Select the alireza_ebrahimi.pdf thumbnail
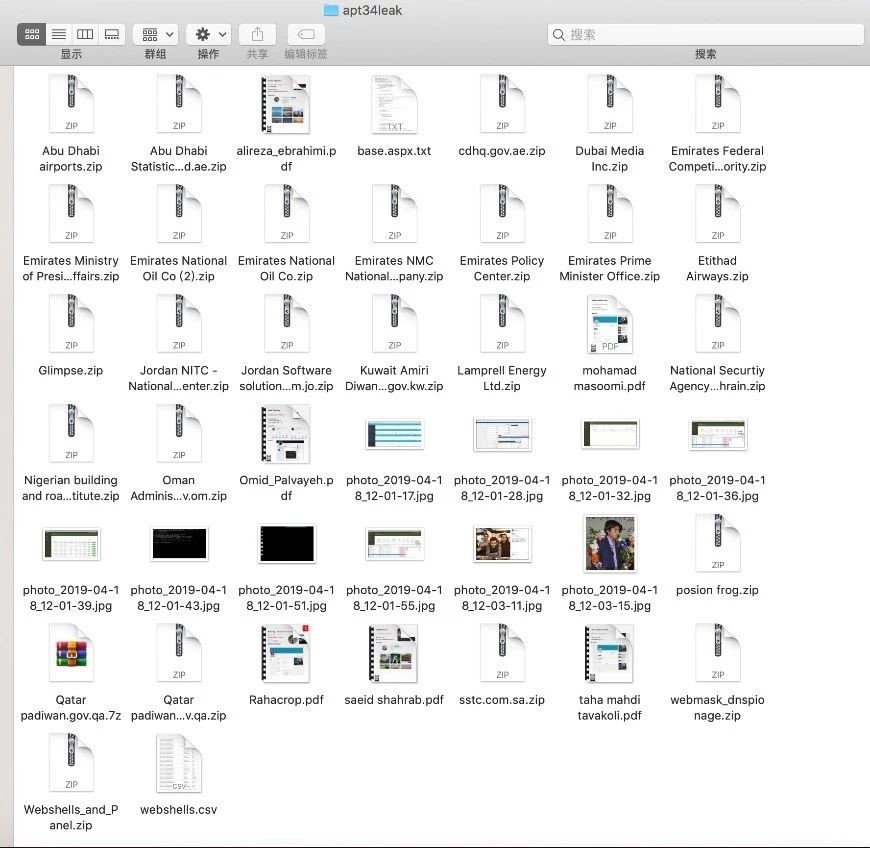 286,104
